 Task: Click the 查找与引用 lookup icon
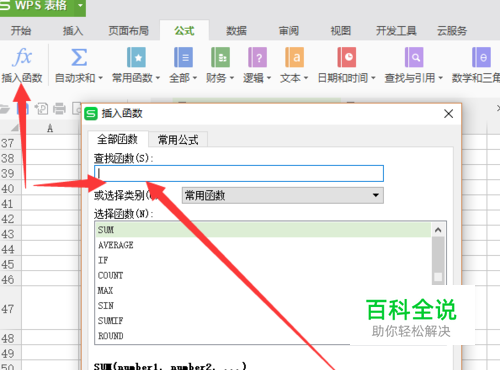tap(414, 57)
